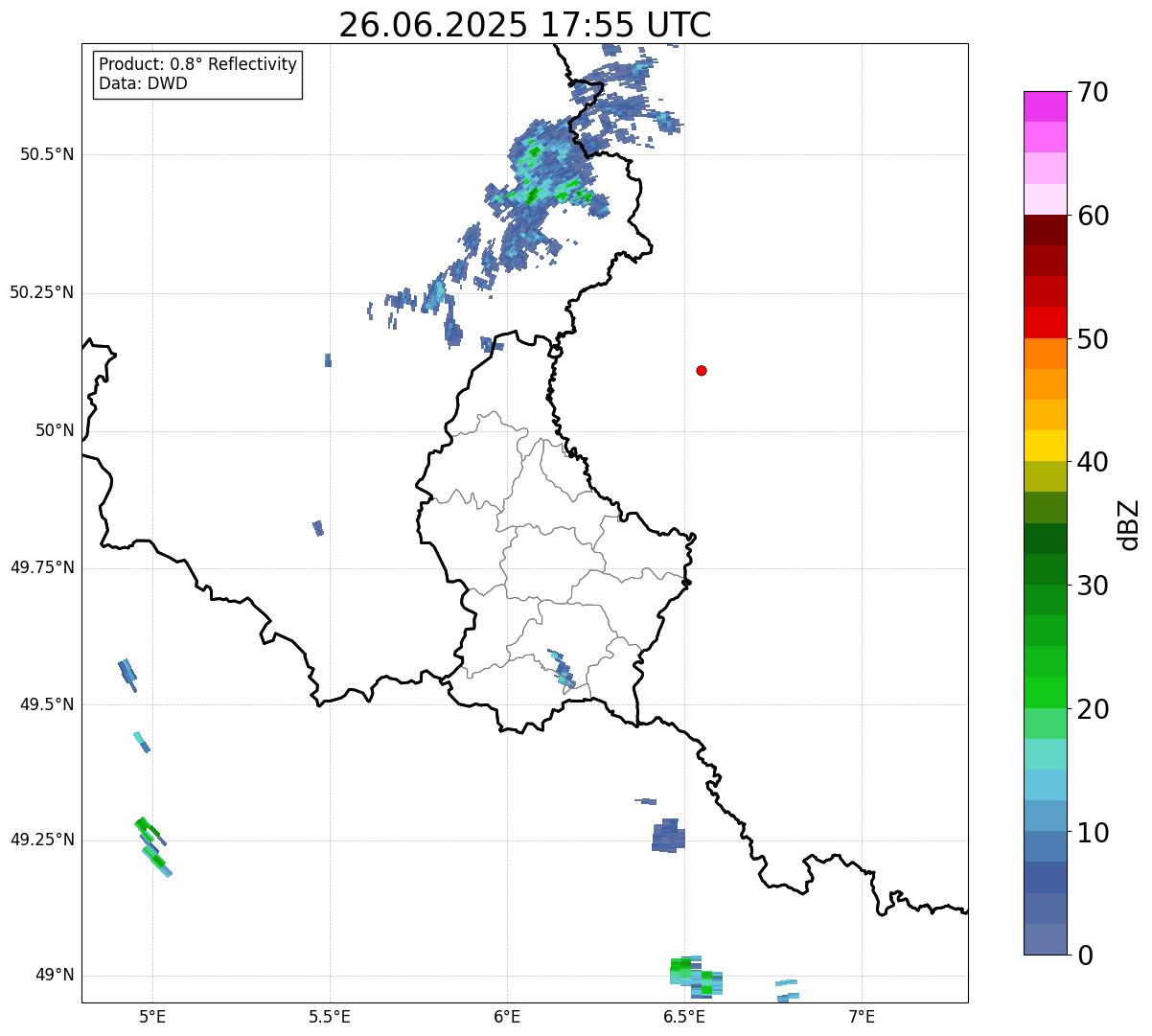Click the colorbar 20 tick label
Viewport: 1152px width, 1036px height.
click(x=1093, y=709)
